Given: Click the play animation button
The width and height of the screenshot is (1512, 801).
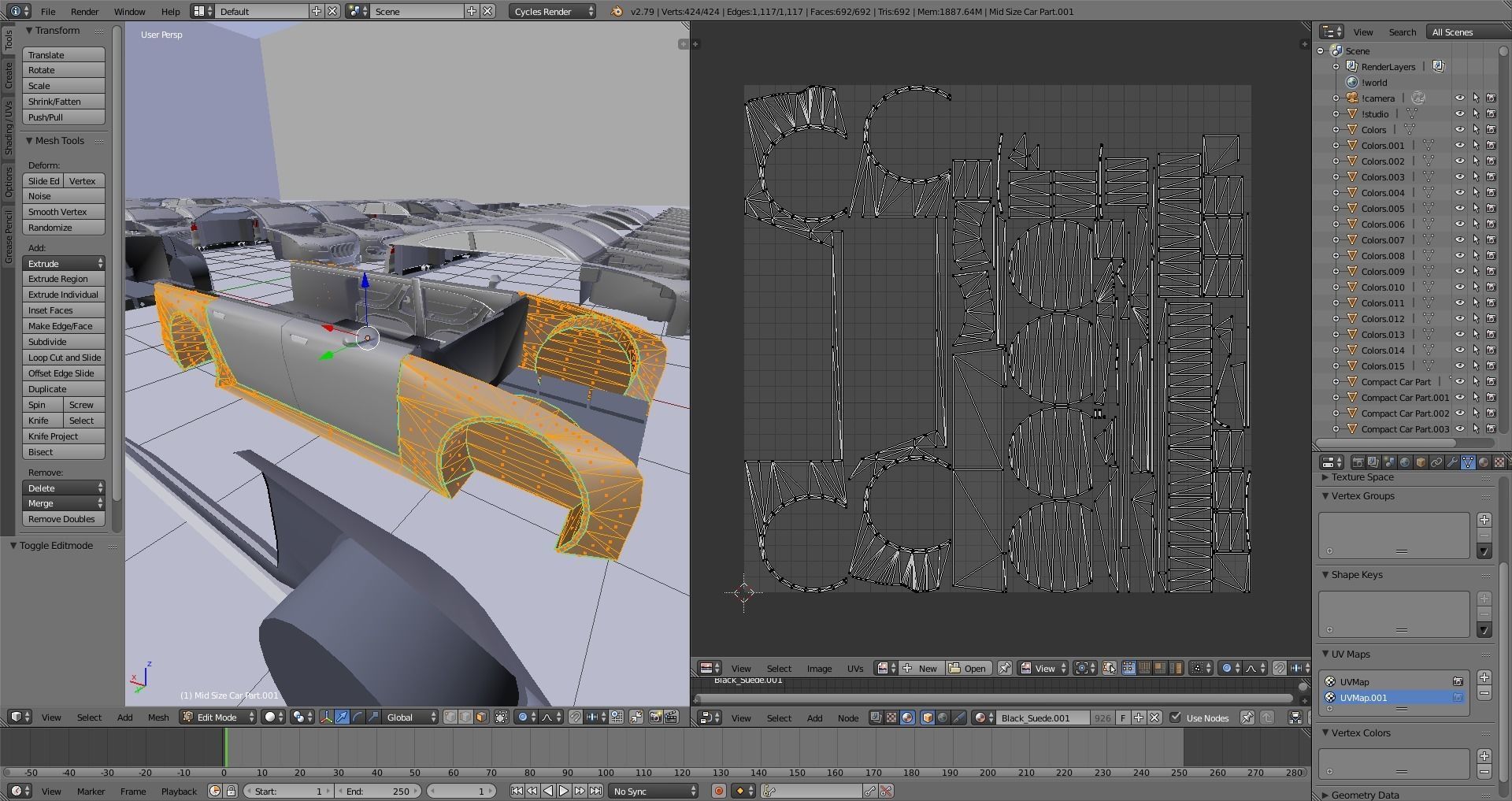Looking at the screenshot, I should [564, 791].
